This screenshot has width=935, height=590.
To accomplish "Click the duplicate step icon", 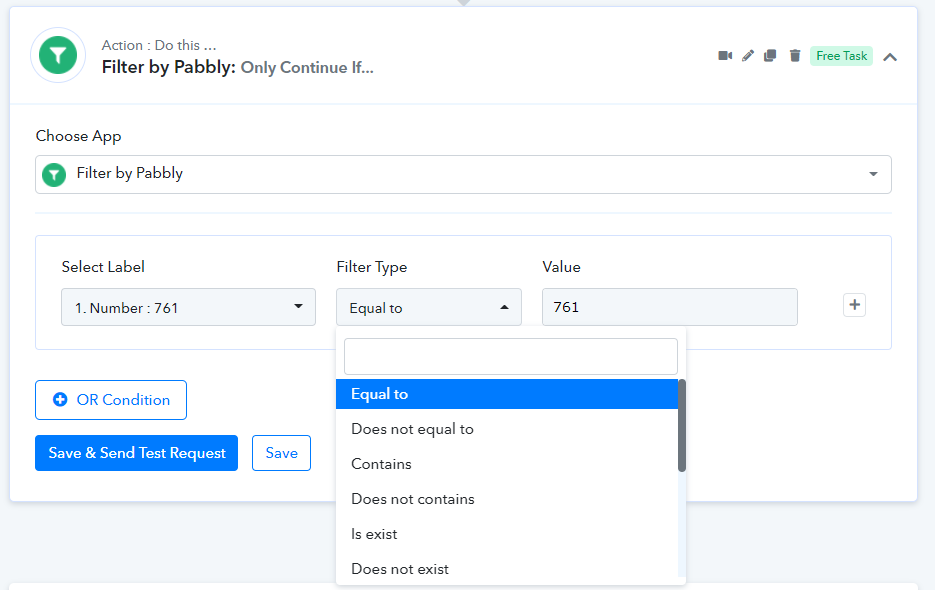I will (x=770, y=55).
